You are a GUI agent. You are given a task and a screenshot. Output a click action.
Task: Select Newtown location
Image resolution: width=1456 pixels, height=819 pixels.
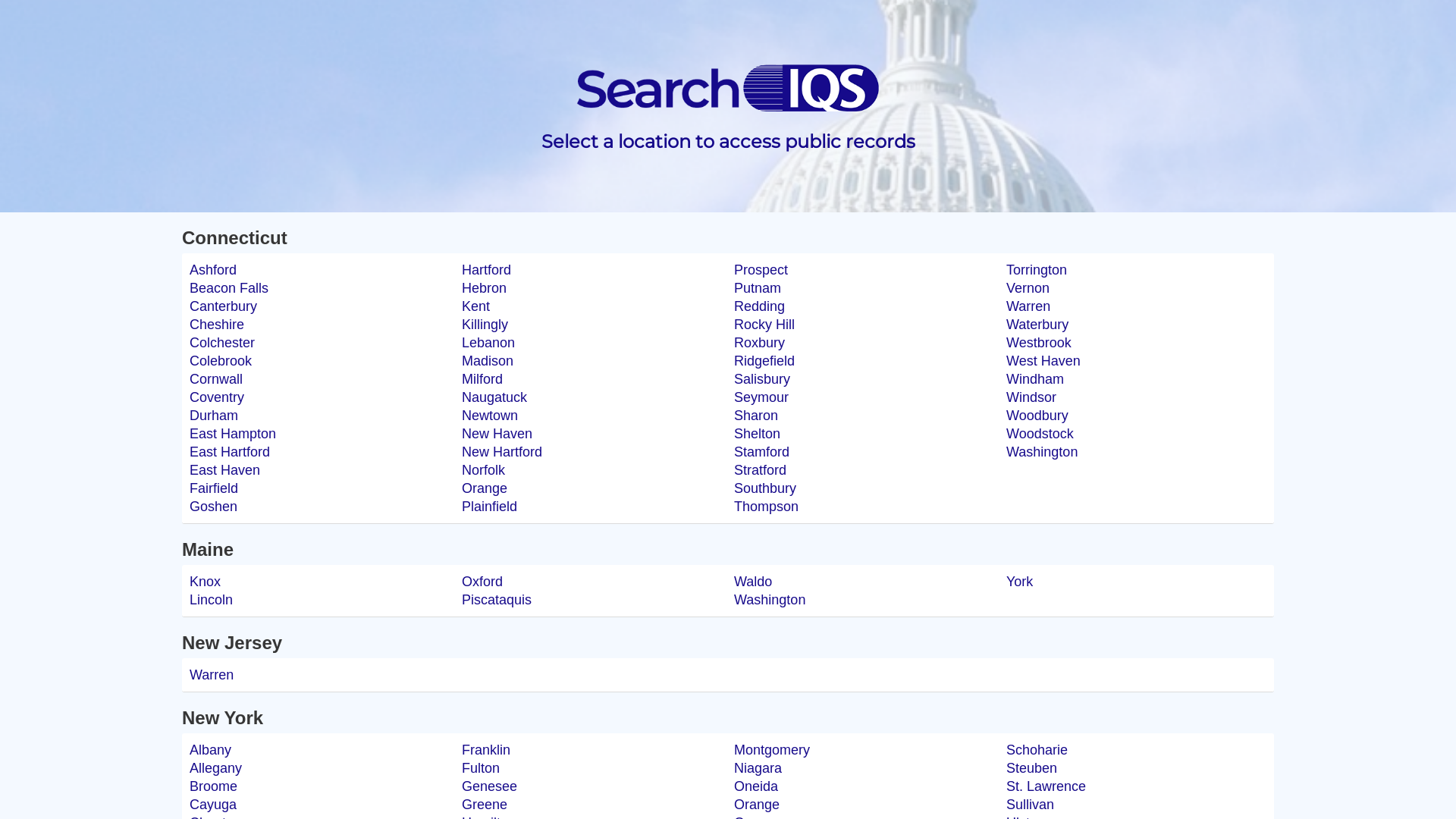pyautogui.click(x=490, y=416)
